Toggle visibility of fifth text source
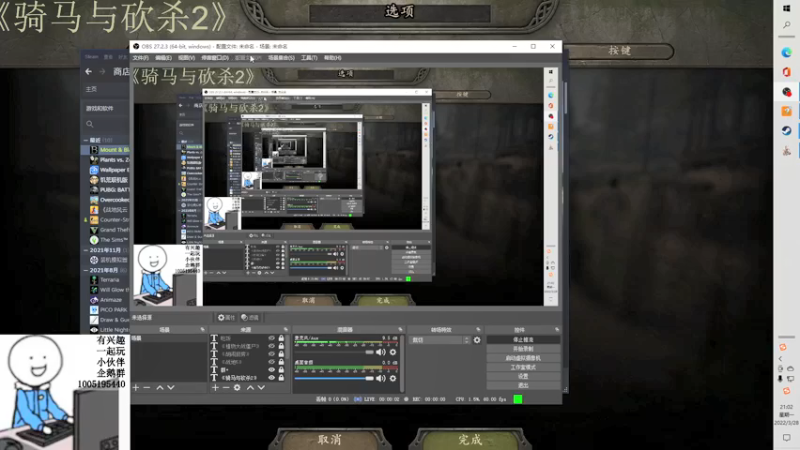Viewport: 800px width, 450px height. tap(271, 370)
